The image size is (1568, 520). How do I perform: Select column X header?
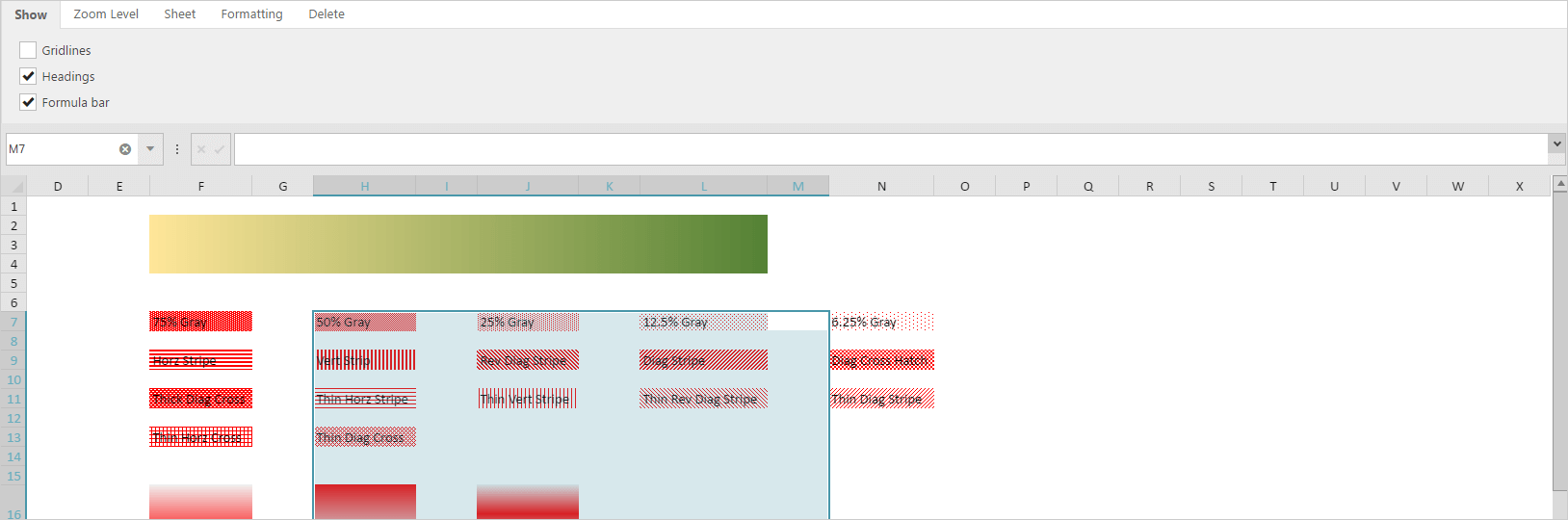click(x=1519, y=186)
